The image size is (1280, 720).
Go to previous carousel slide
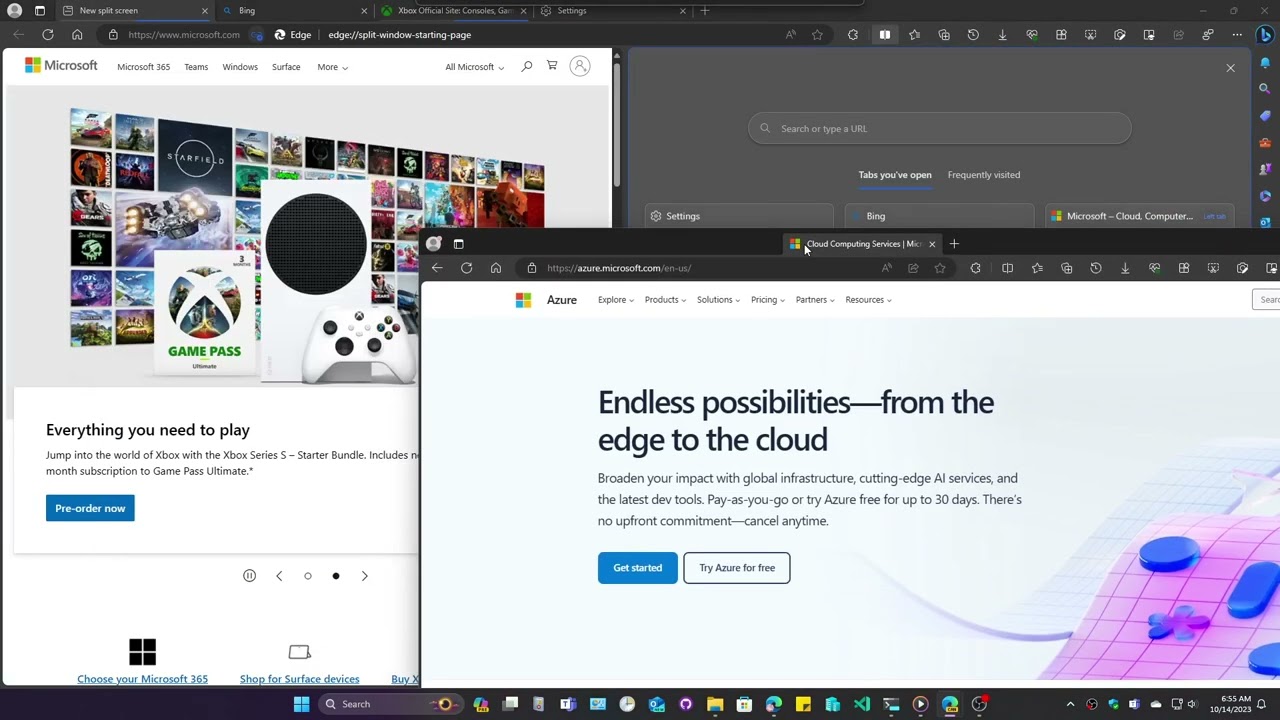click(279, 576)
